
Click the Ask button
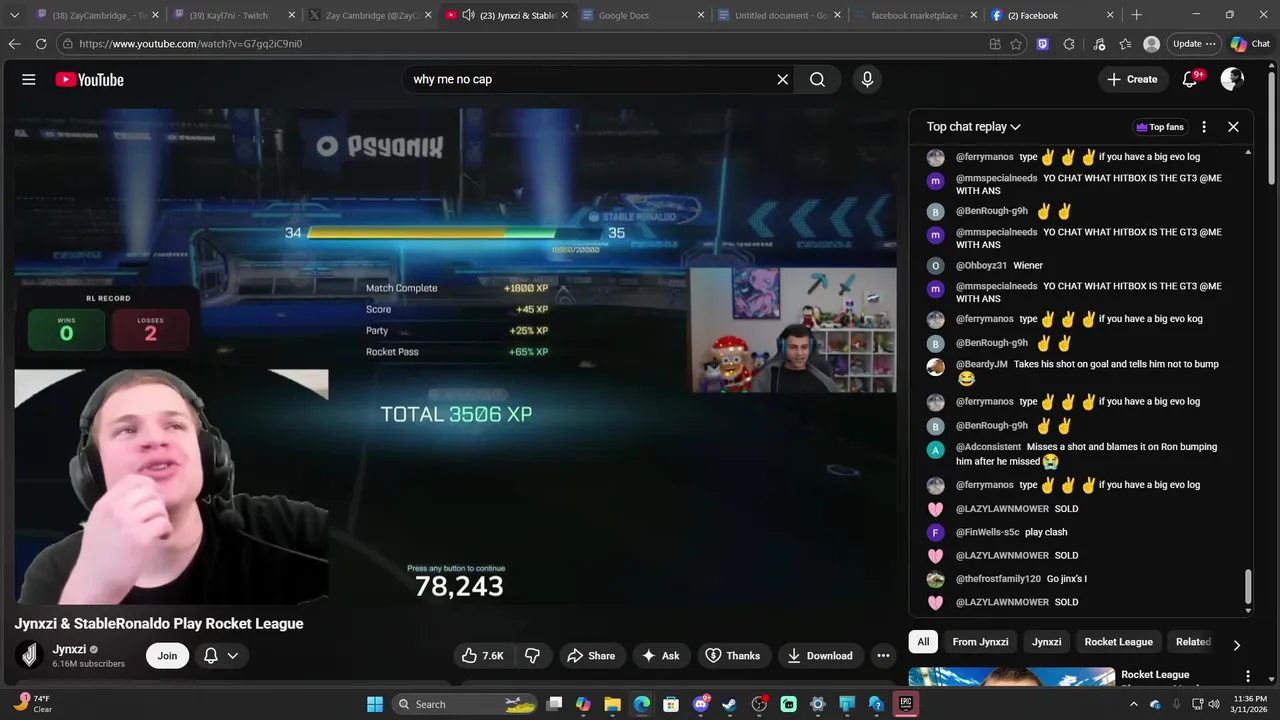click(661, 656)
